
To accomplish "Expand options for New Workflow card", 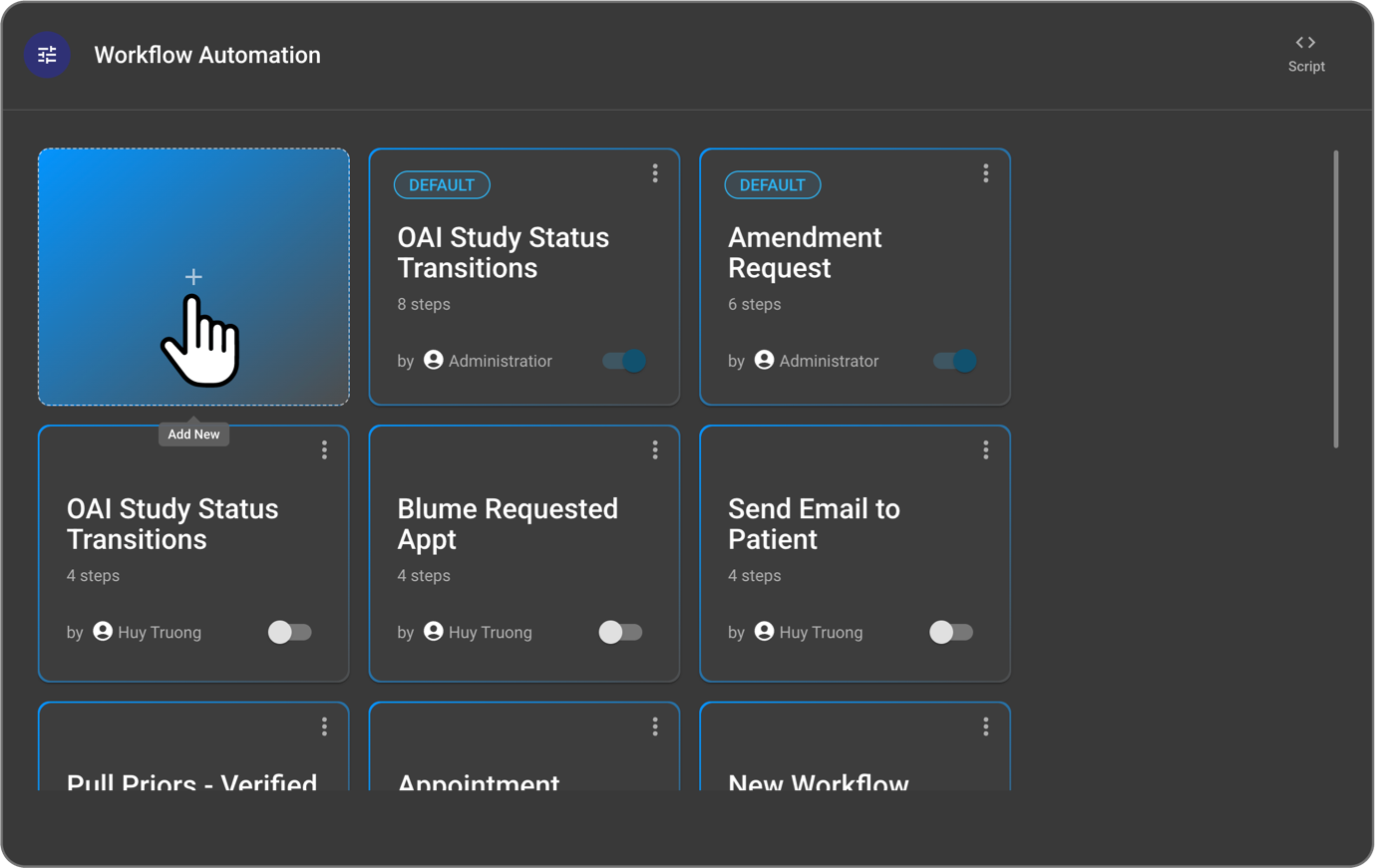I will (985, 727).
